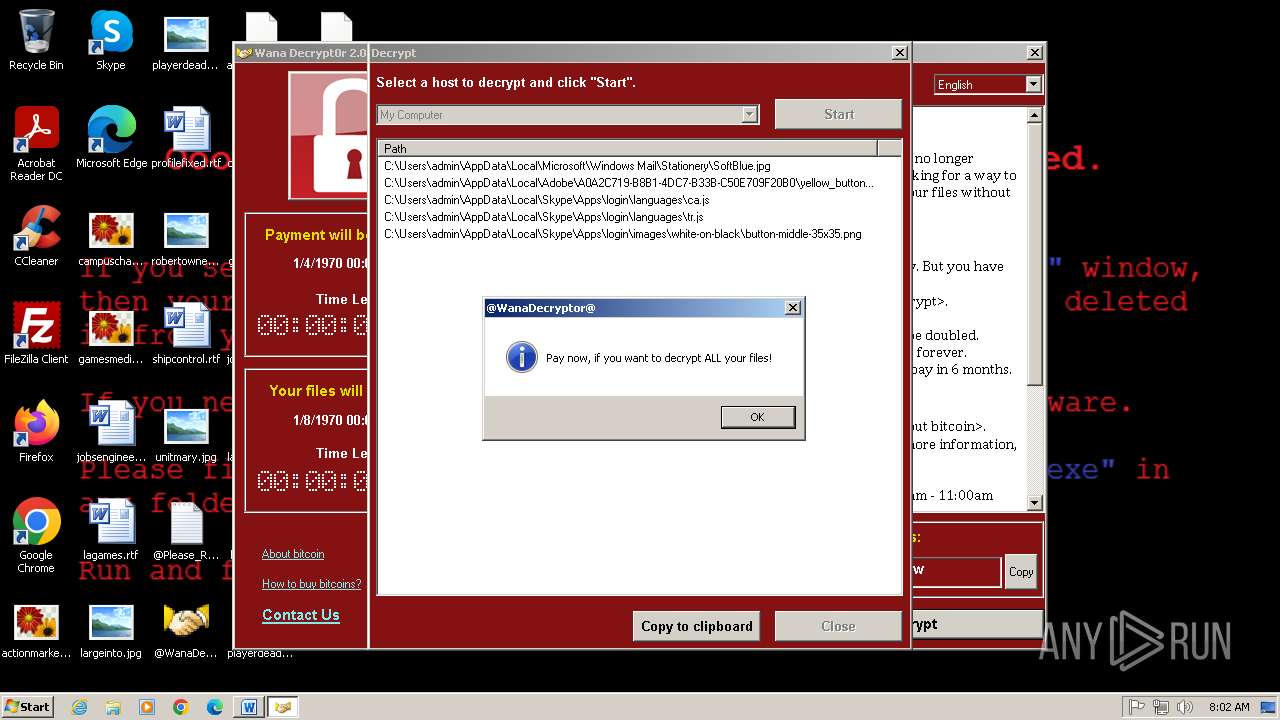Screen dimensions: 1280x720
Task: Open the How to buy bitcoins? link
Action: [311, 584]
